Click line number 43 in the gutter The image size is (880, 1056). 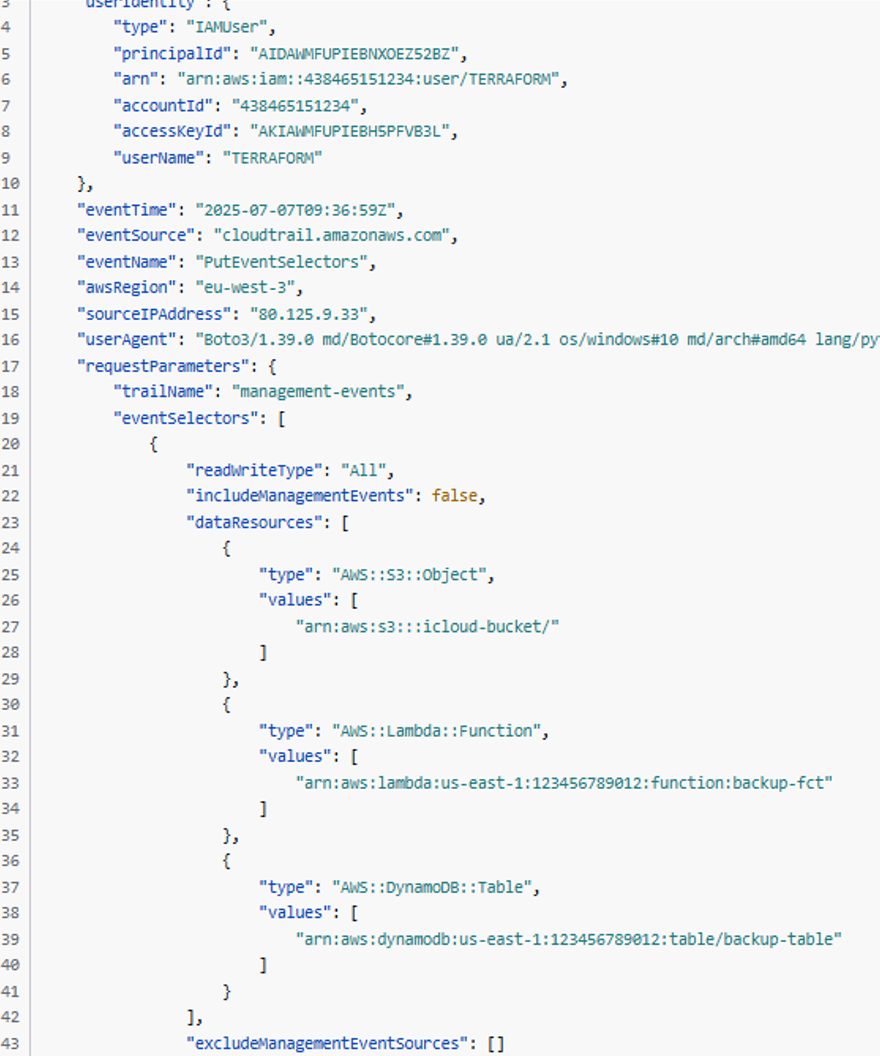pos(11,1043)
